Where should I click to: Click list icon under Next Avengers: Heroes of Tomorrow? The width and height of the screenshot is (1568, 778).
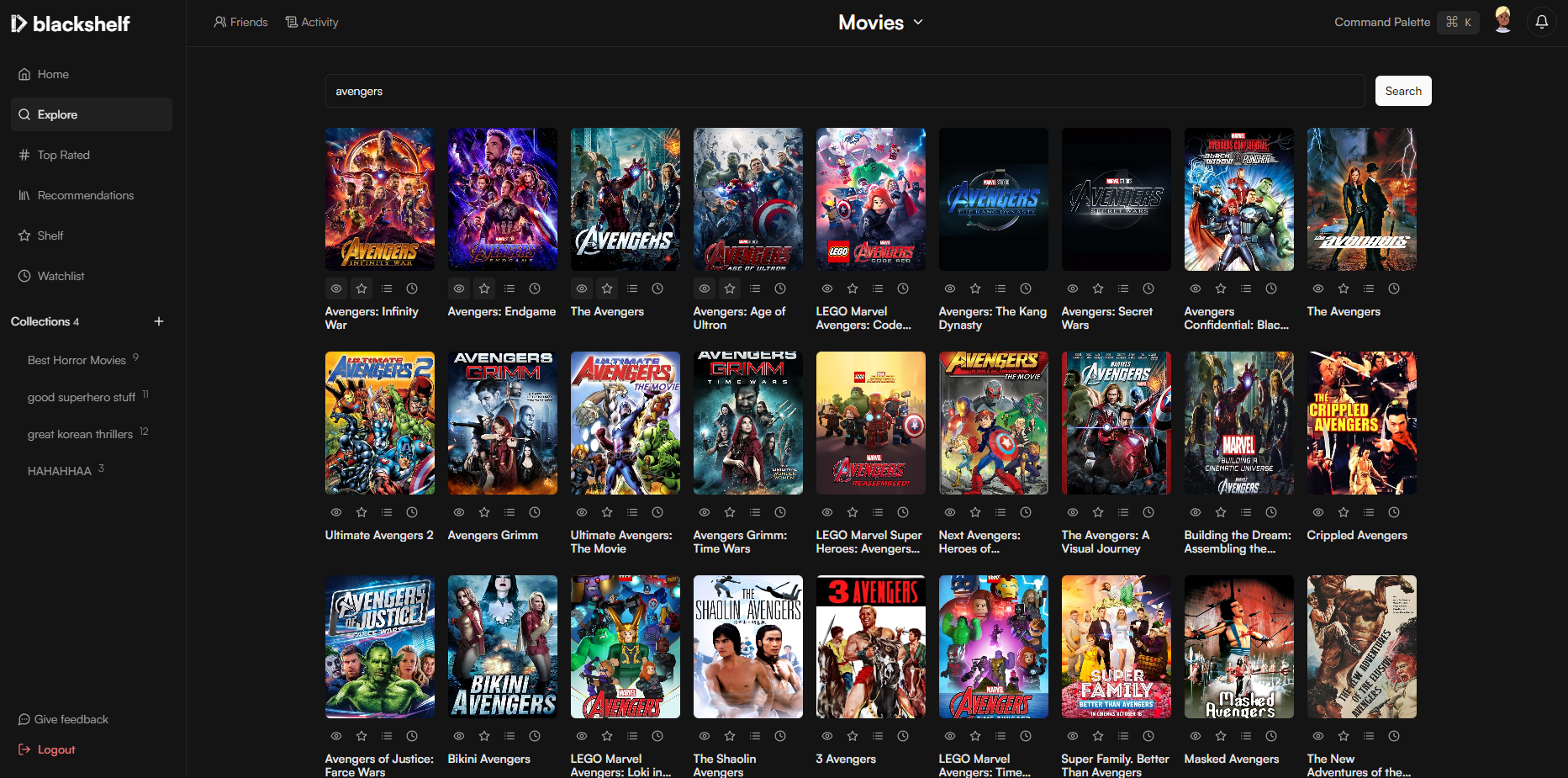tap(1000, 512)
